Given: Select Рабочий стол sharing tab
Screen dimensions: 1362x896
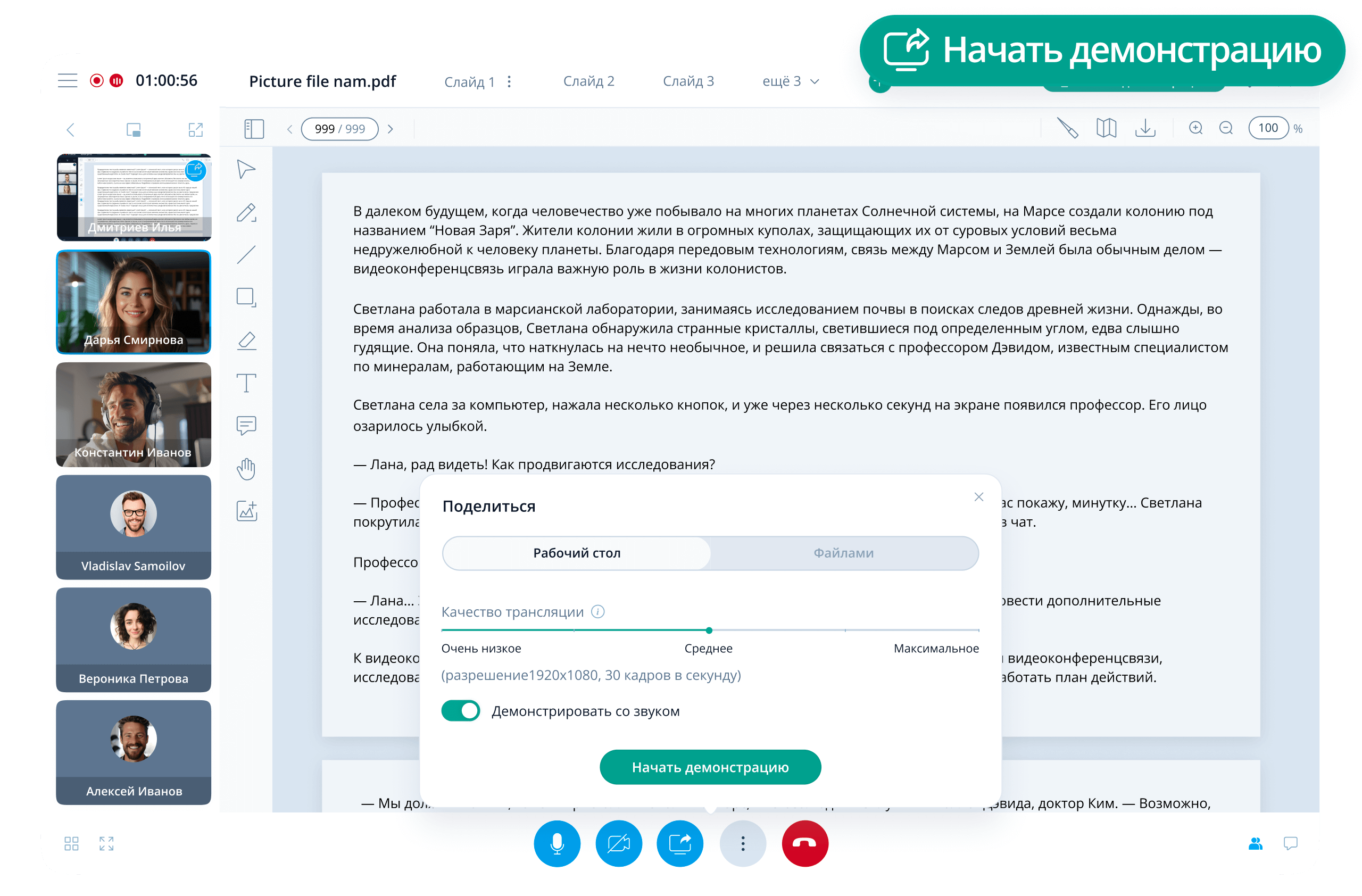Looking at the screenshot, I should tap(577, 553).
